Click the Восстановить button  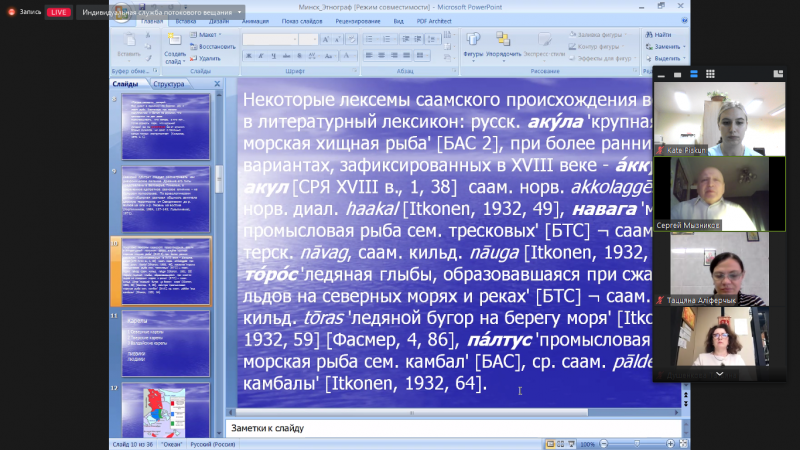215,46
